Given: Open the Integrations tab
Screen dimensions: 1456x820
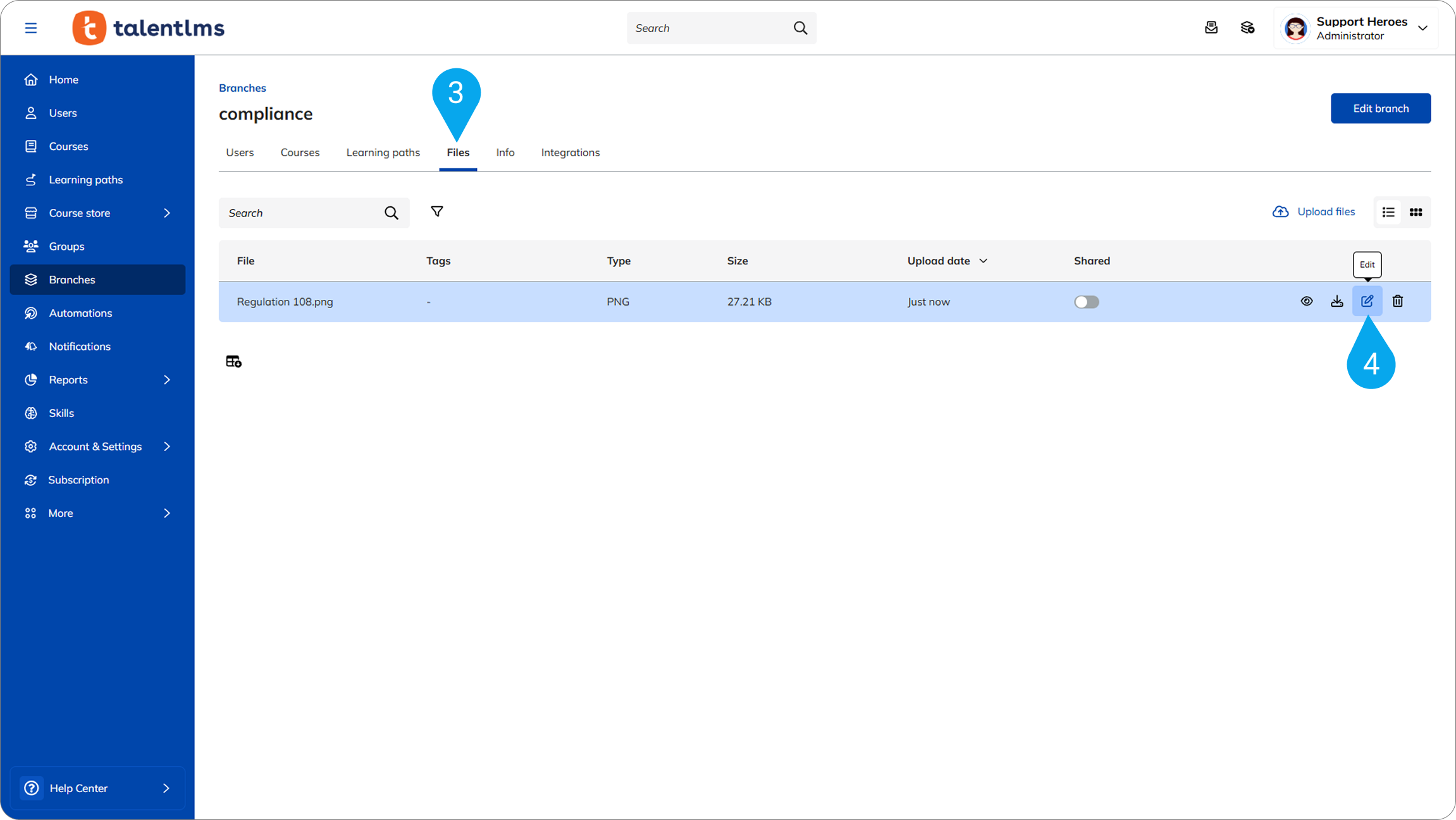Looking at the screenshot, I should [x=570, y=152].
